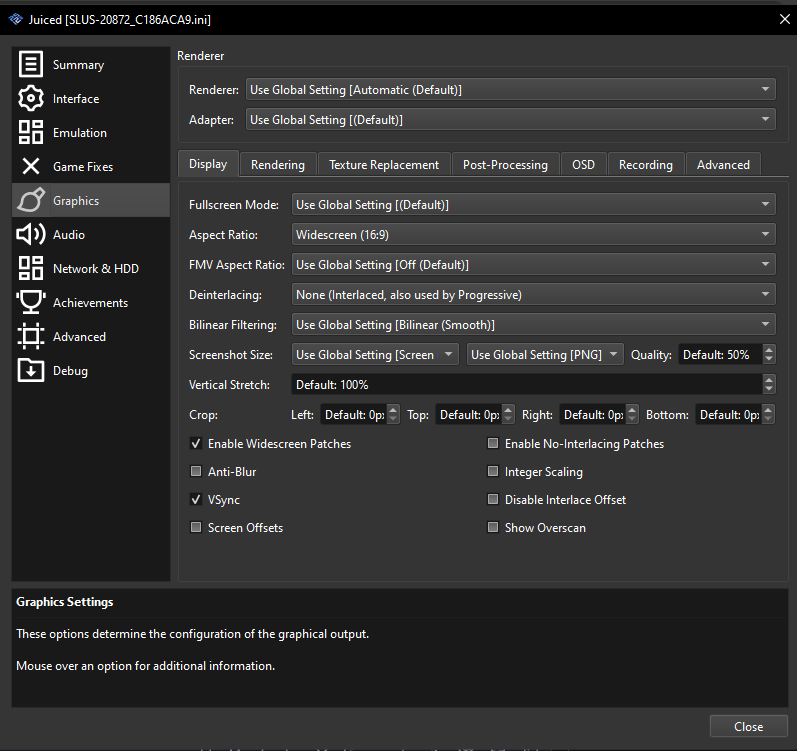
Task: Click the Crop Left input field
Action: pyautogui.click(x=354, y=415)
